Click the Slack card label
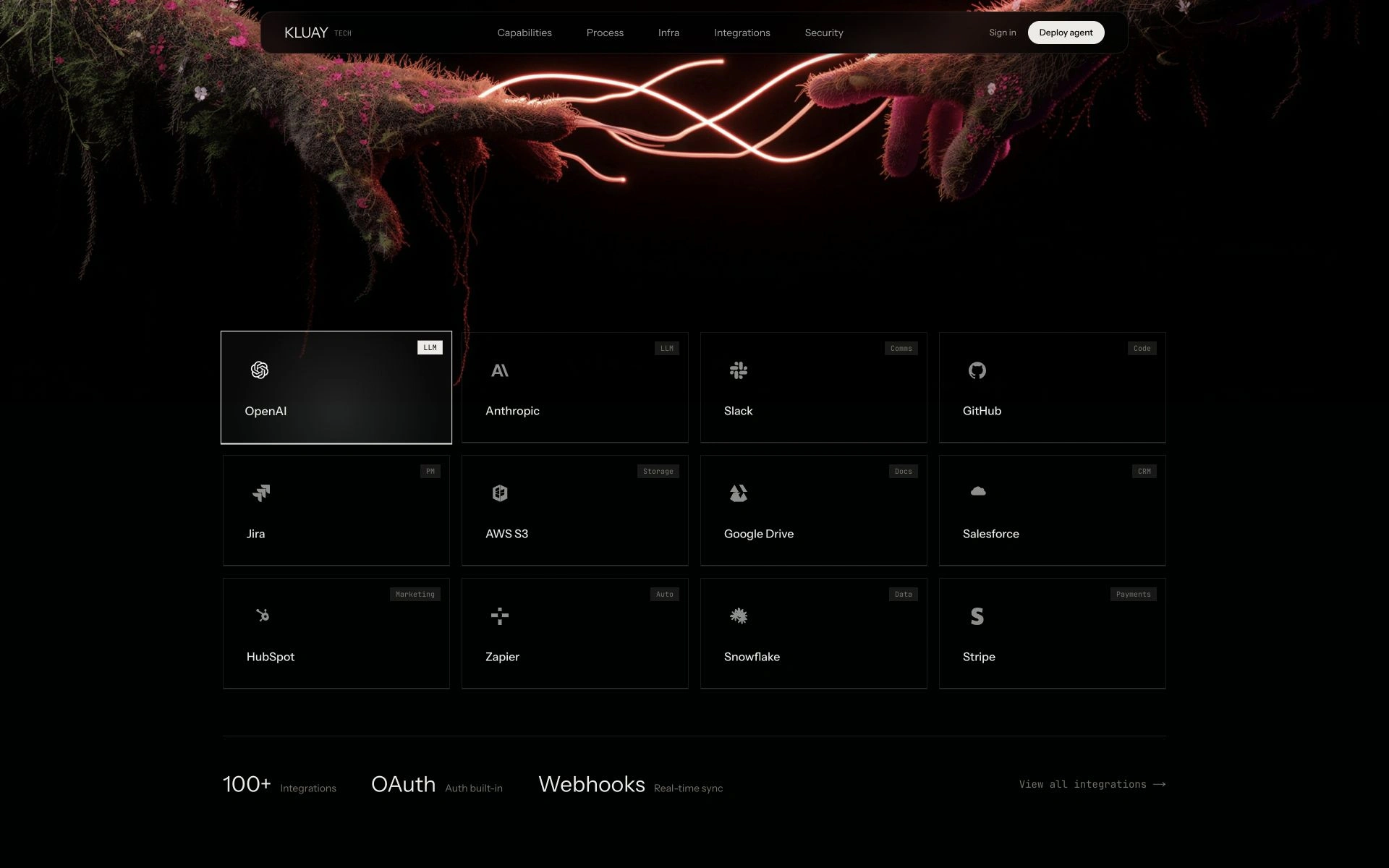This screenshot has width=1389, height=868. pos(739,411)
